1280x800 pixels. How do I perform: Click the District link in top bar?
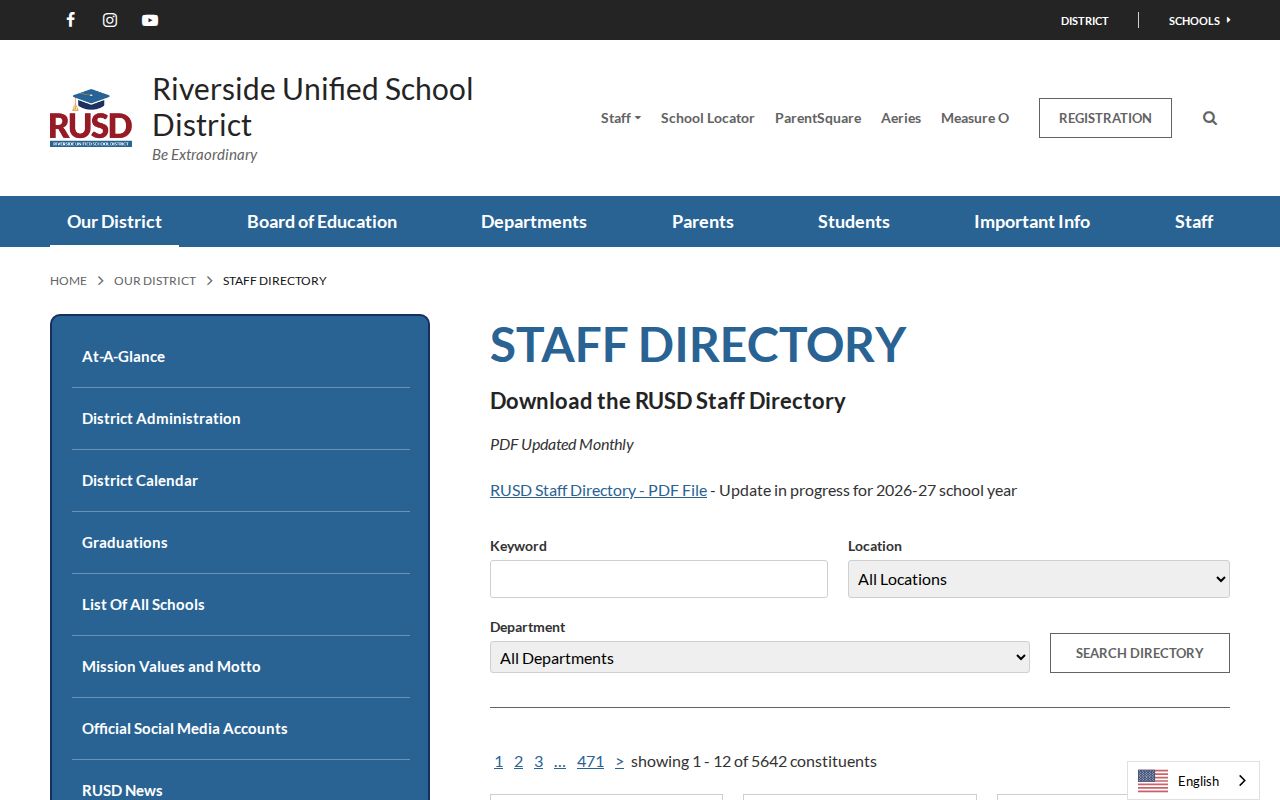coord(1085,20)
